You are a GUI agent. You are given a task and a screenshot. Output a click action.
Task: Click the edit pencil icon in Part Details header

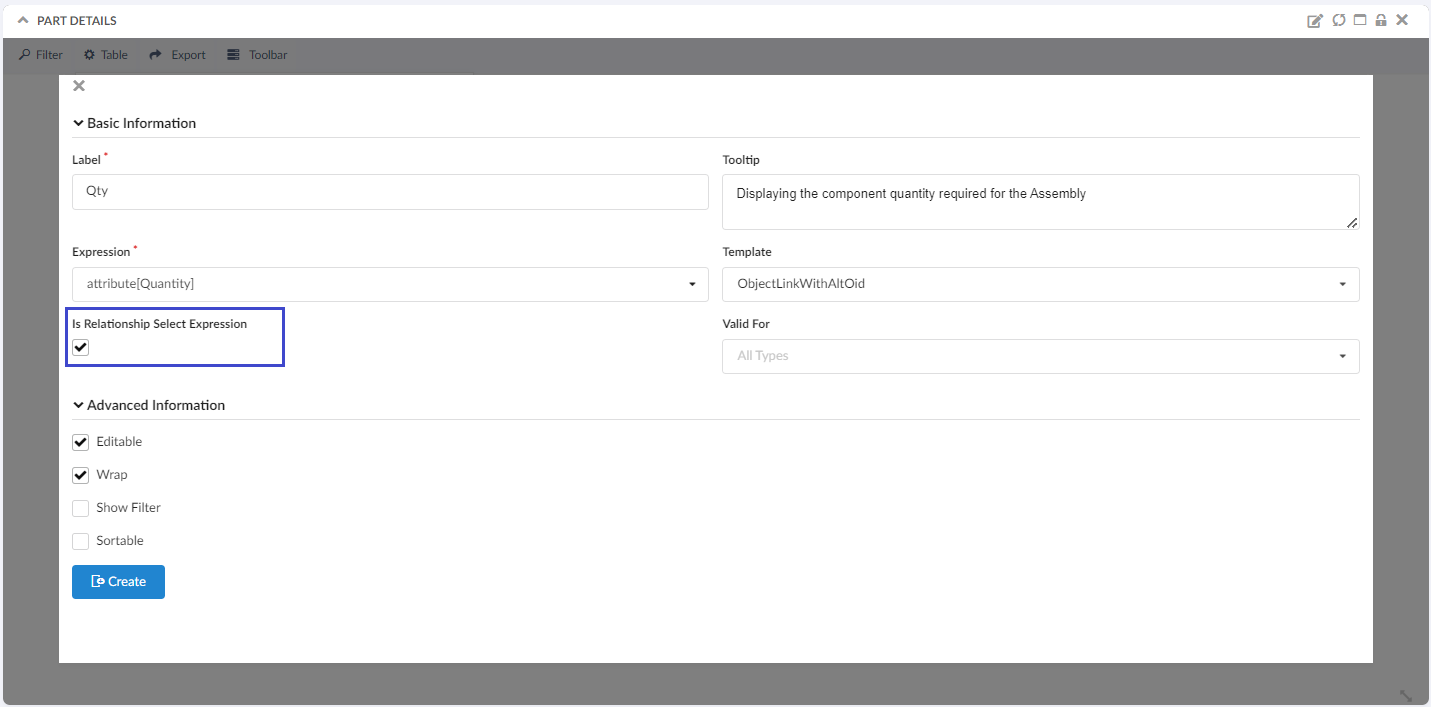tap(1315, 21)
